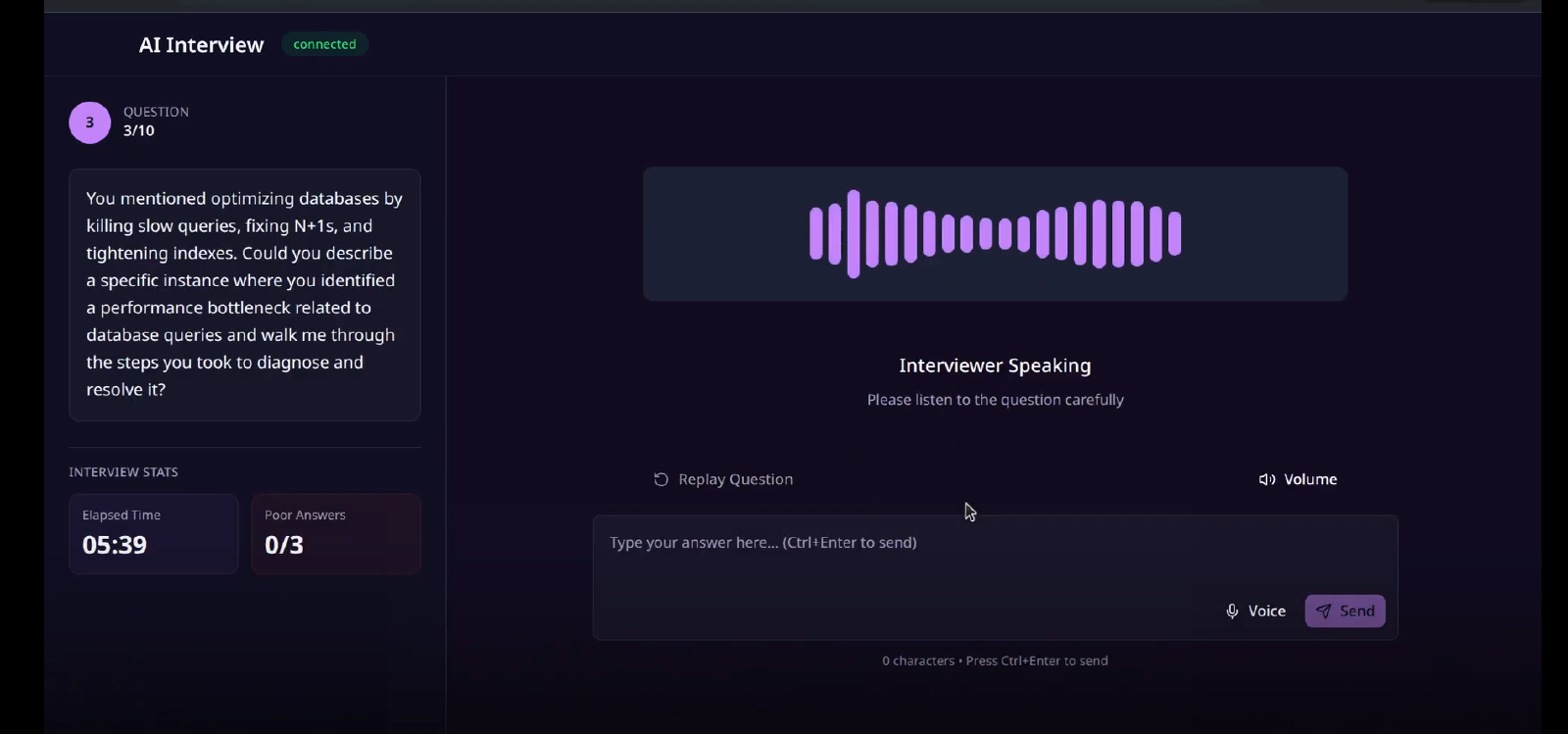Click the green connected status badge
This screenshot has width=1568, height=734.
(x=324, y=44)
